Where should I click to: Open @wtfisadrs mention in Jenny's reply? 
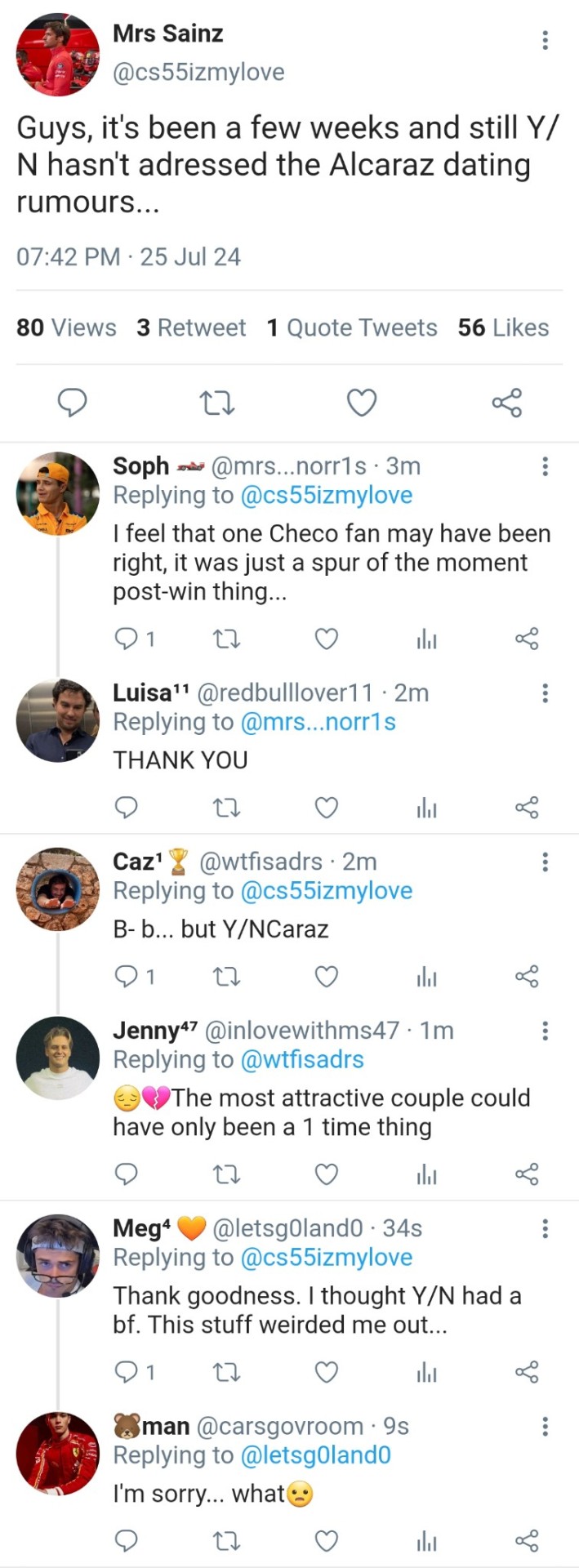pos(302,1060)
